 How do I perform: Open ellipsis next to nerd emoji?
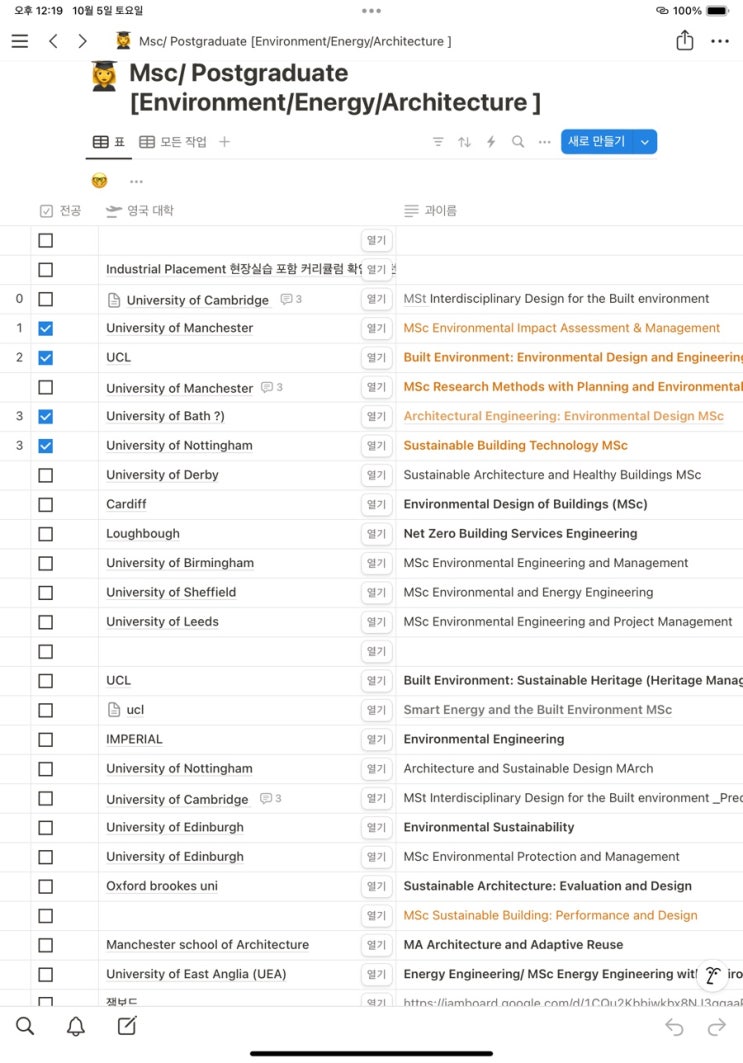click(x=136, y=182)
